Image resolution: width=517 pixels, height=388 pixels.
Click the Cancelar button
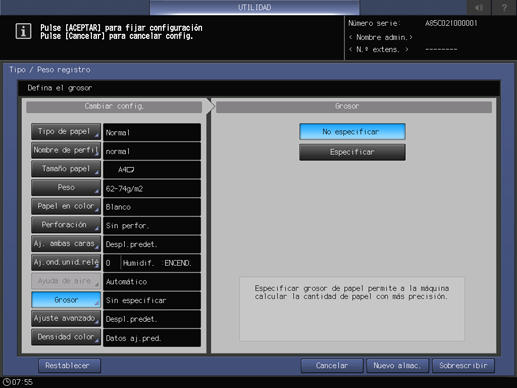pos(332,366)
